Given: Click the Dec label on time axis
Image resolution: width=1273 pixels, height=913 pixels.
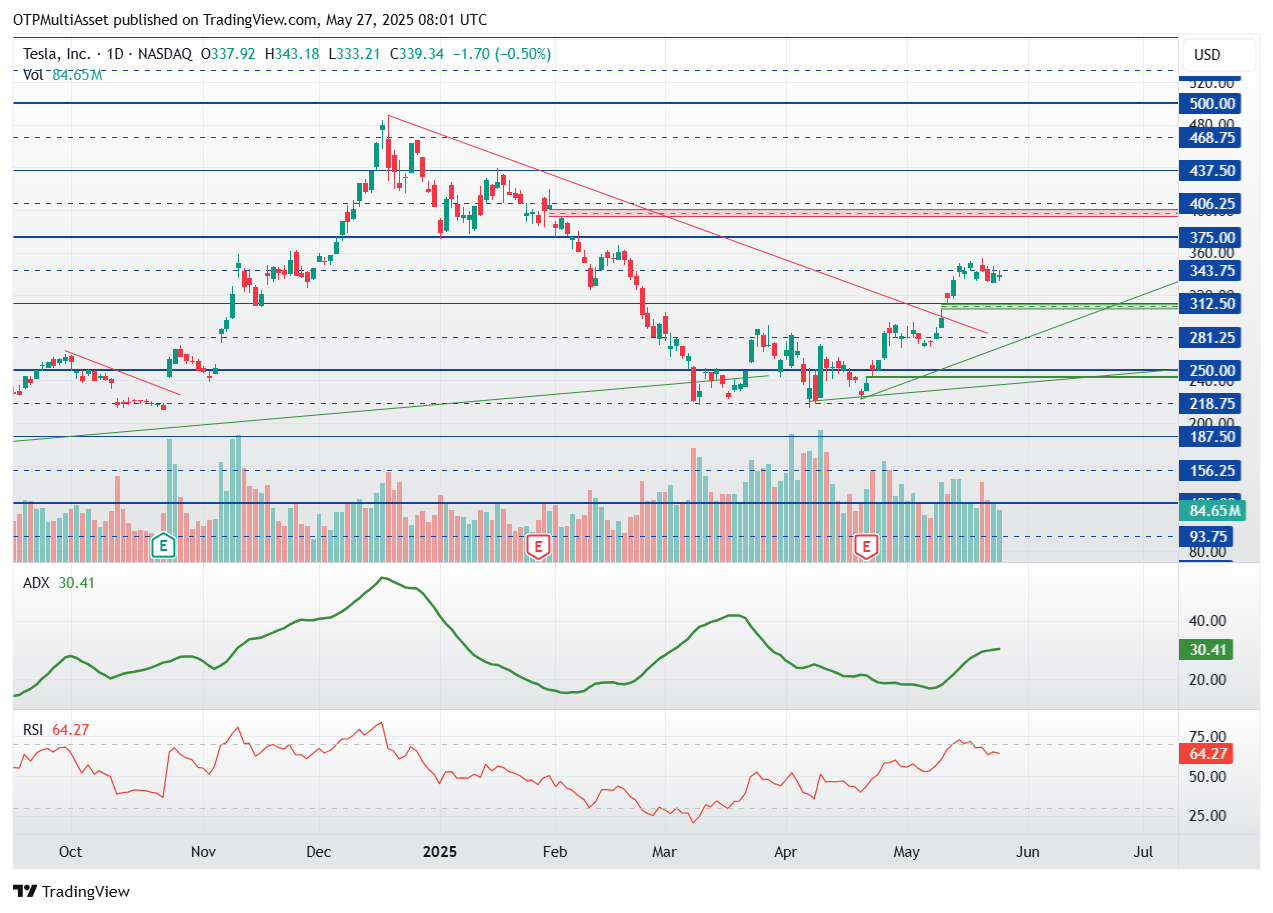Looking at the screenshot, I should [x=319, y=852].
